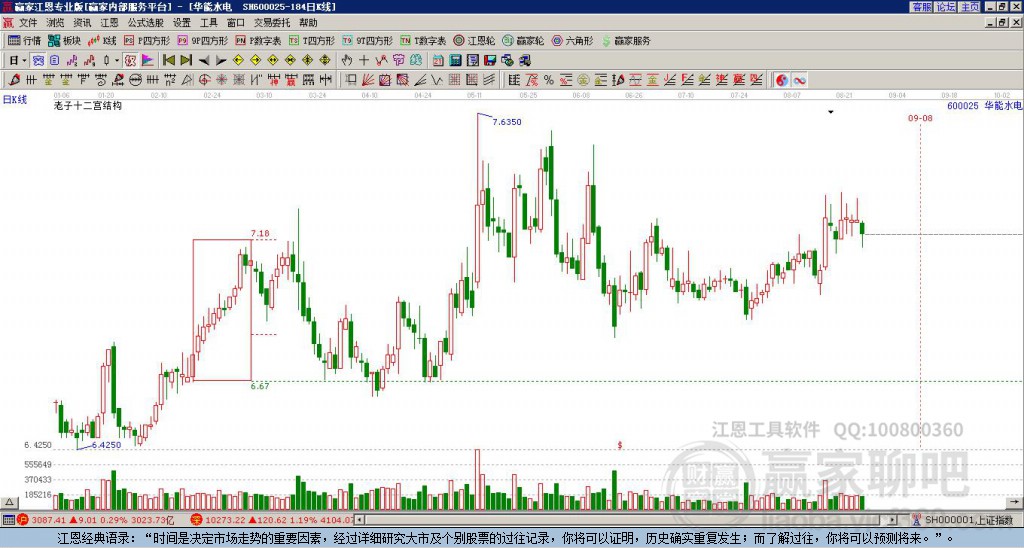
Task: Toggle the 权 adjusted price button
Action: 130,60
